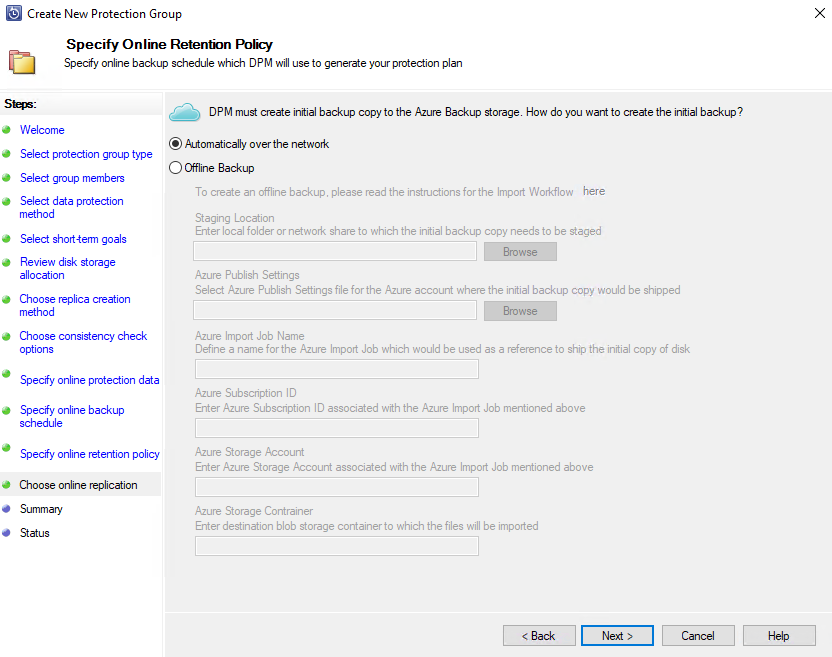Click the DPM title bar app icon
Viewport: 832px width, 657px height.
(x=13, y=13)
